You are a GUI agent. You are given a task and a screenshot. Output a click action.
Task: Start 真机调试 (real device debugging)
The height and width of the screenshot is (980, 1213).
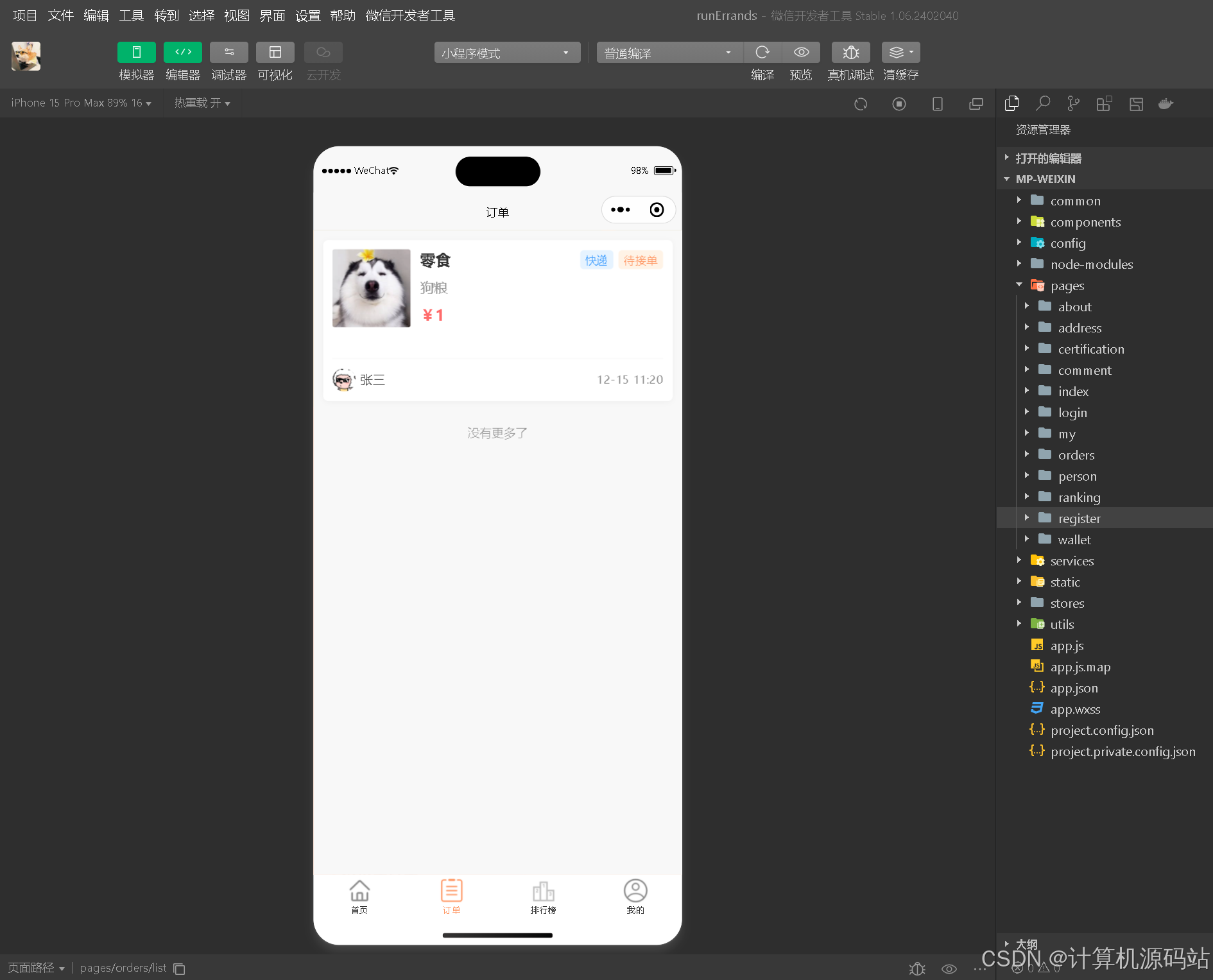coord(850,53)
